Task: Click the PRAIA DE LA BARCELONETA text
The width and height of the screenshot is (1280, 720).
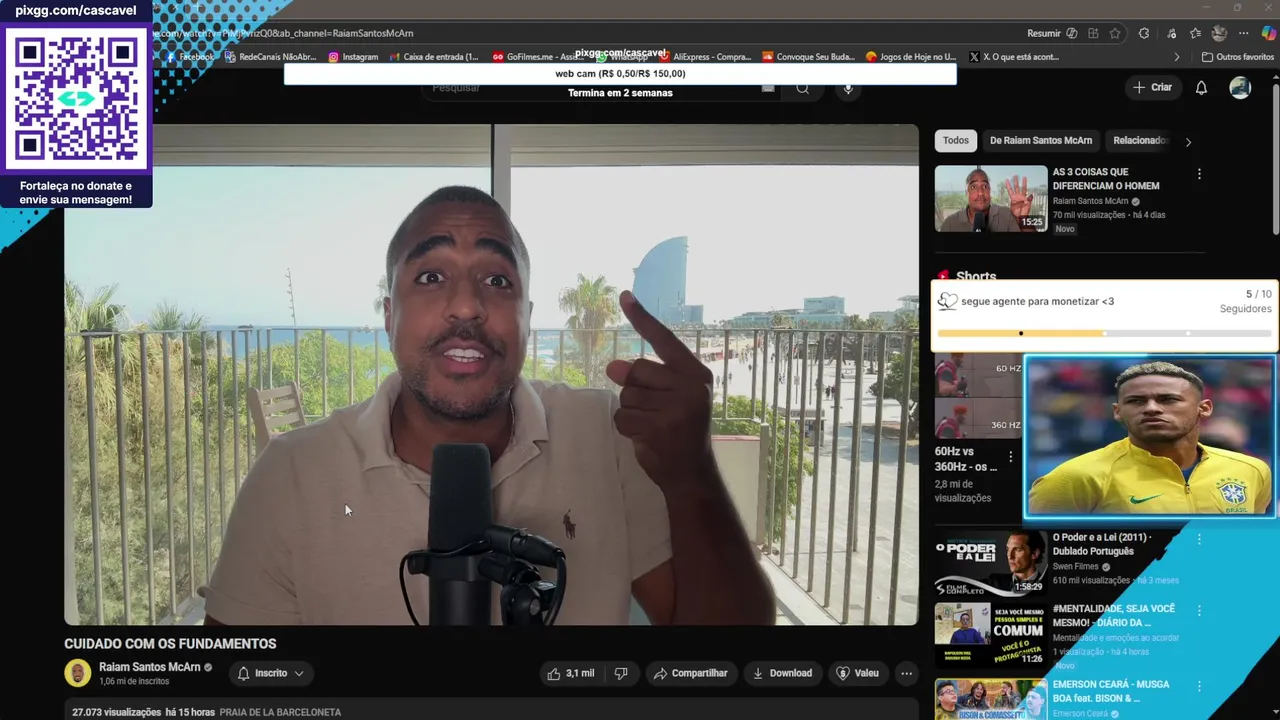Action: (x=280, y=713)
